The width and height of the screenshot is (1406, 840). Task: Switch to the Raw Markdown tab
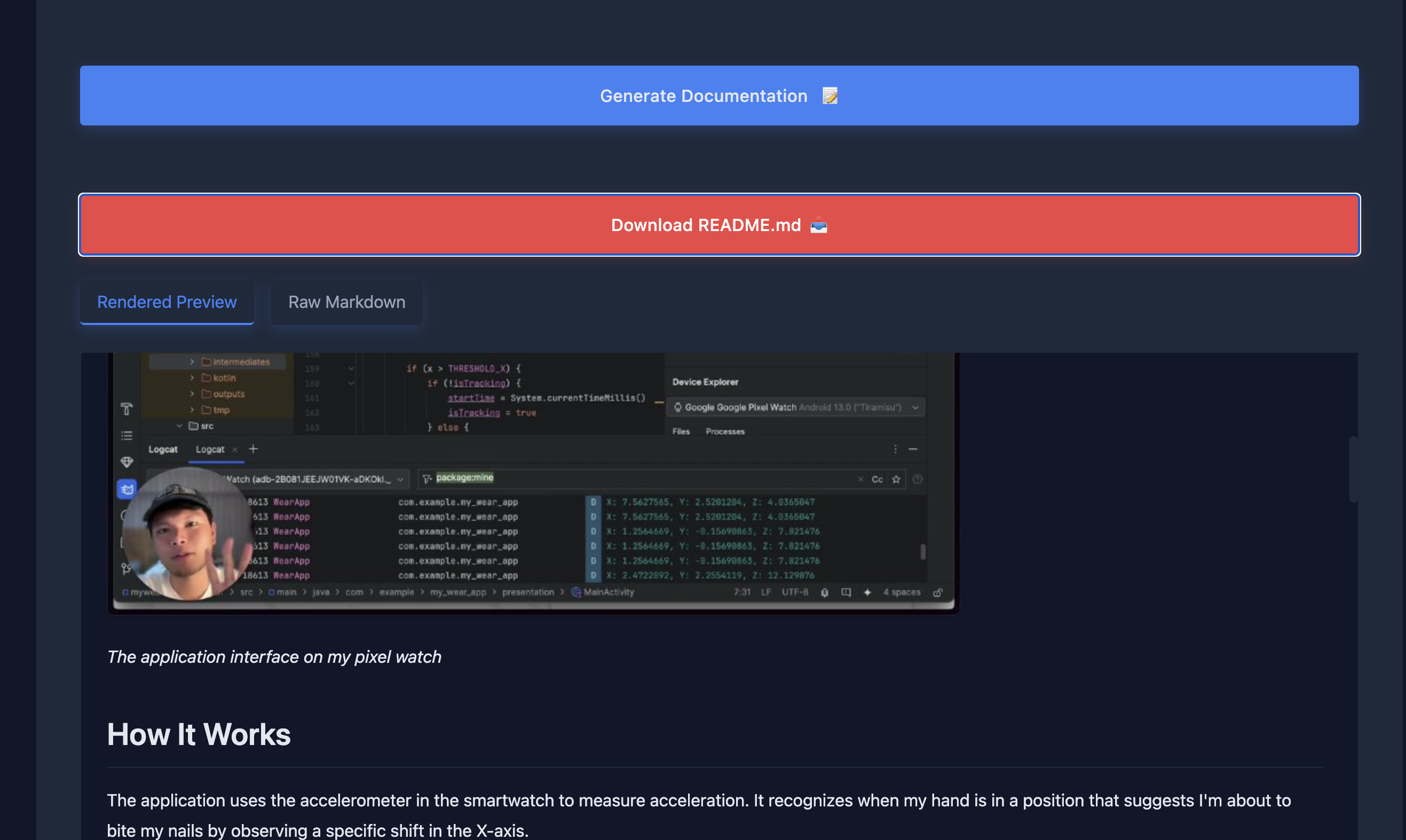tap(346, 302)
